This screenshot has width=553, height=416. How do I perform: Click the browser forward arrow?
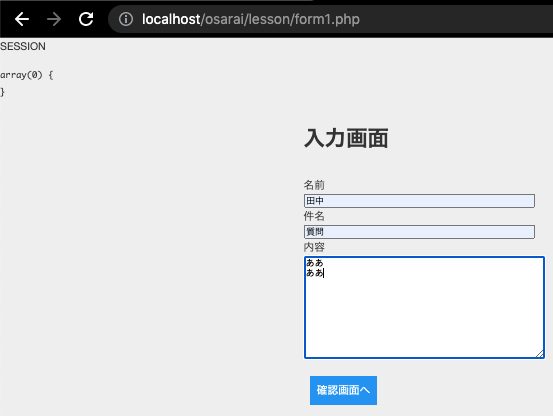[54, 19]
